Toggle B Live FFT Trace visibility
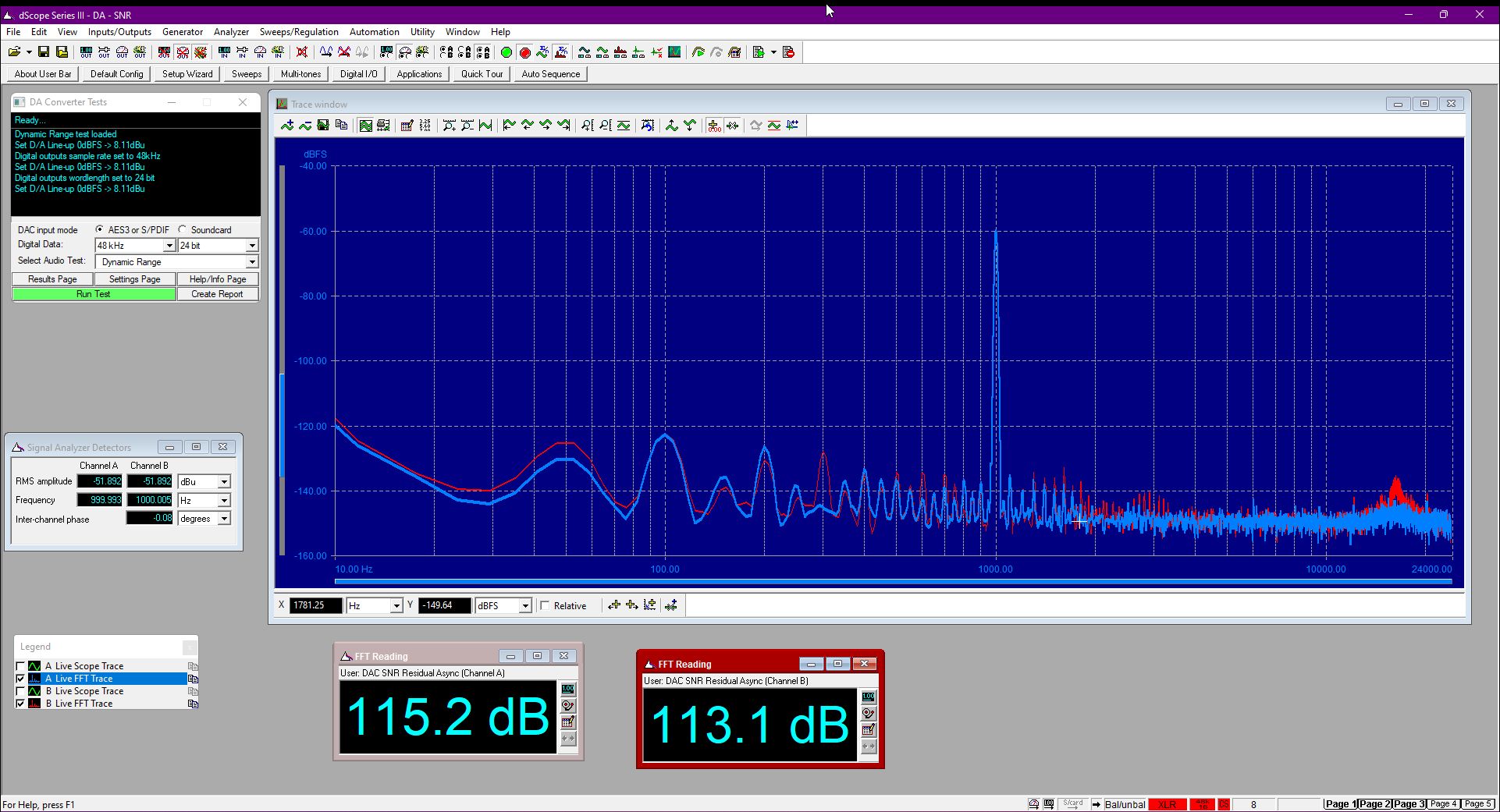The image size is (1500, 812). click(20, 704)
